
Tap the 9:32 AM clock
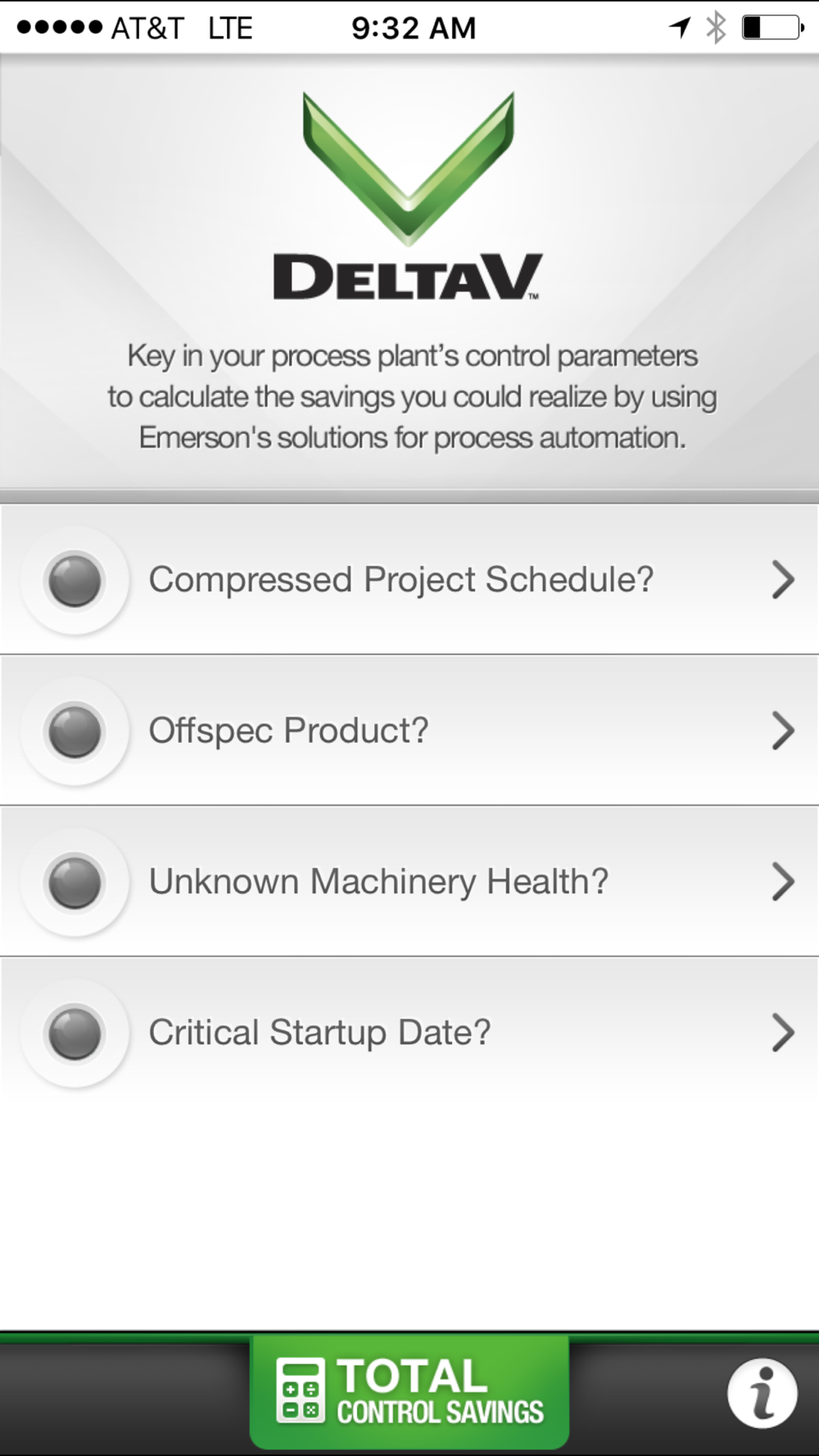pyautogui.click(x=414, y=28)
